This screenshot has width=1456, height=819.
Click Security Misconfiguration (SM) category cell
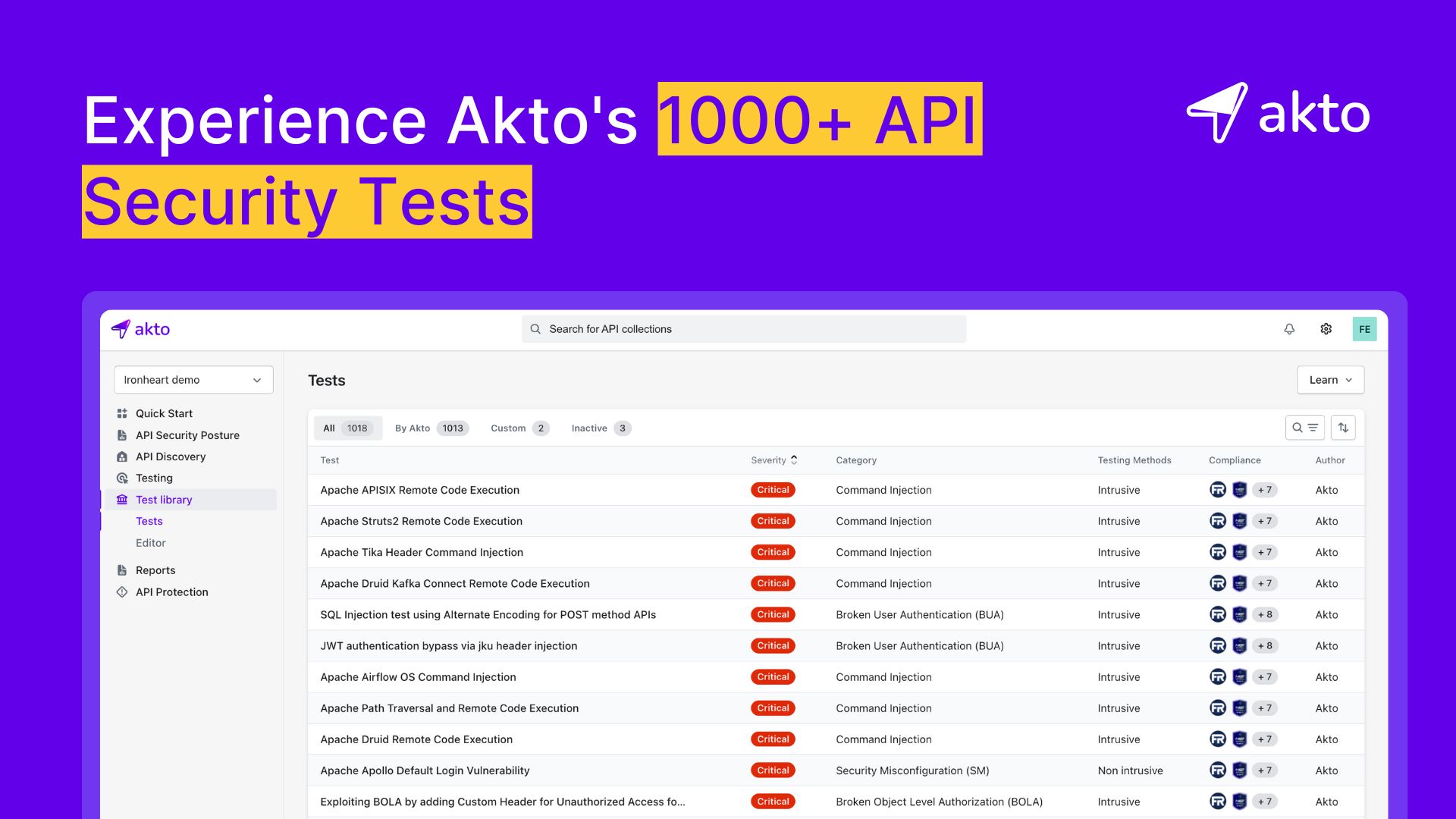(x=913, y=770)
